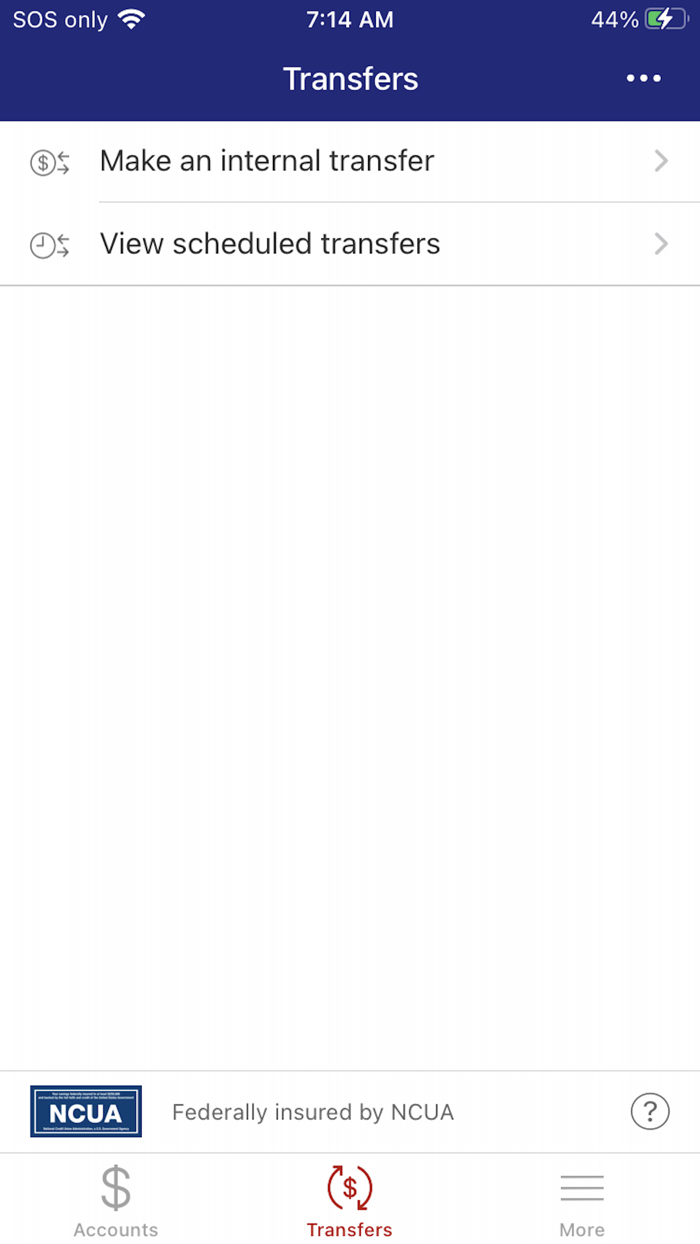The height and width of the screenshot is (1244, 700).
Task: Expand the Make an internal transfer chevron
Action: point(661,161)
